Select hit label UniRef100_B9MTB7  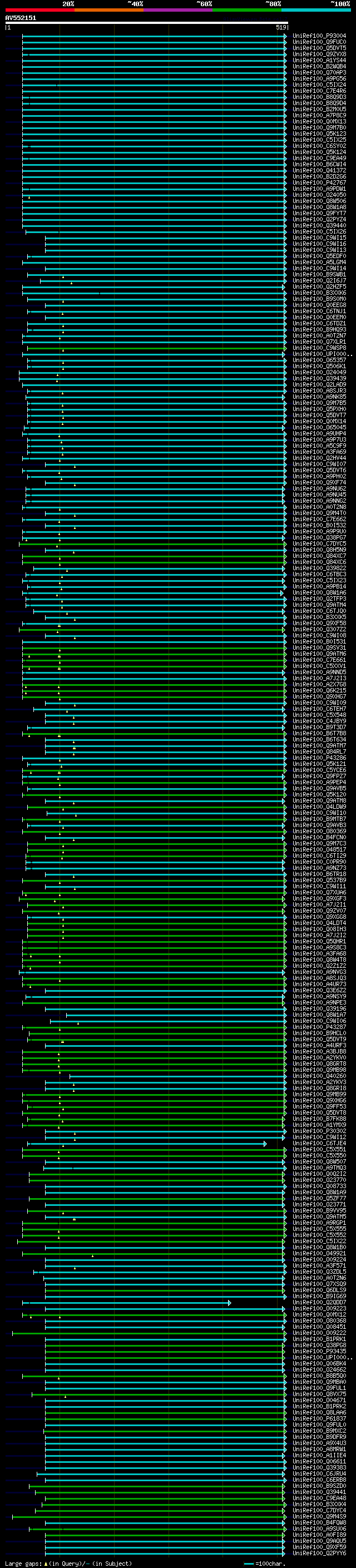pyautogui.click(x=319, y=819)
